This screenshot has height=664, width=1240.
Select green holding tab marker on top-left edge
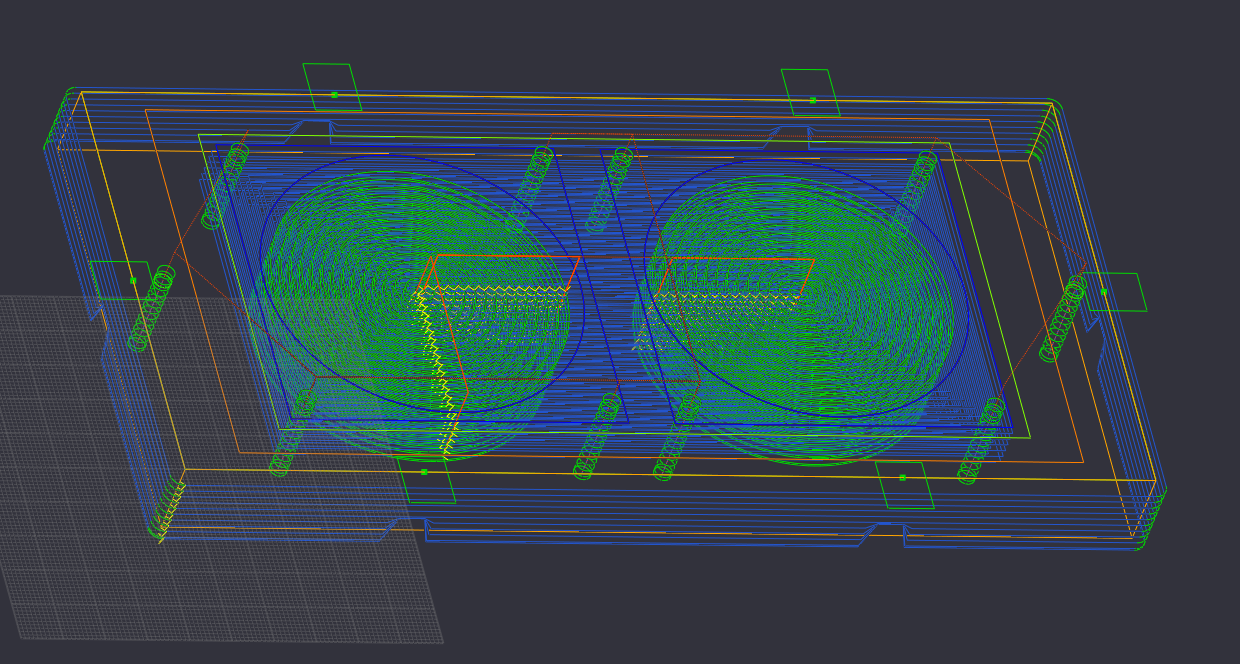point(333,94)
